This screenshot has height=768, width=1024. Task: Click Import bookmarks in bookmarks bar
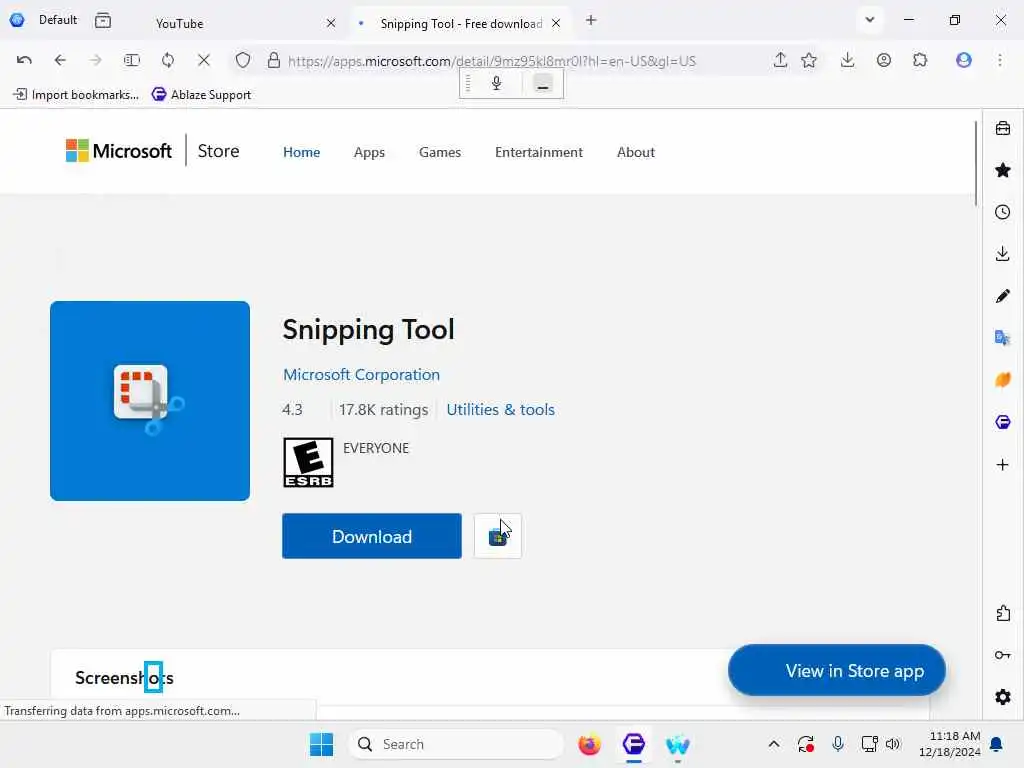(76, 95)
